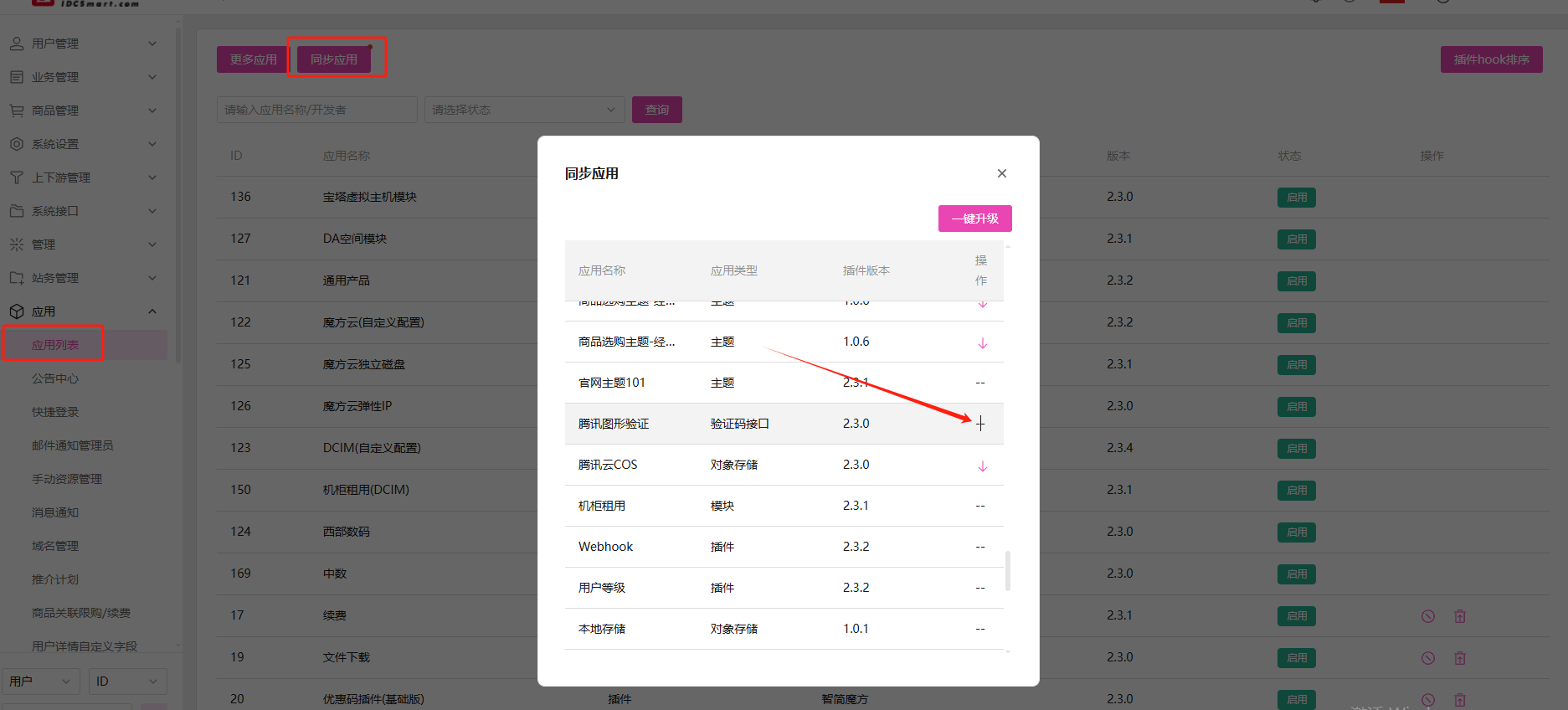1568x710 pixels.
Task: Open 公告中心 in the sidebar
Action: click(55, 378)
